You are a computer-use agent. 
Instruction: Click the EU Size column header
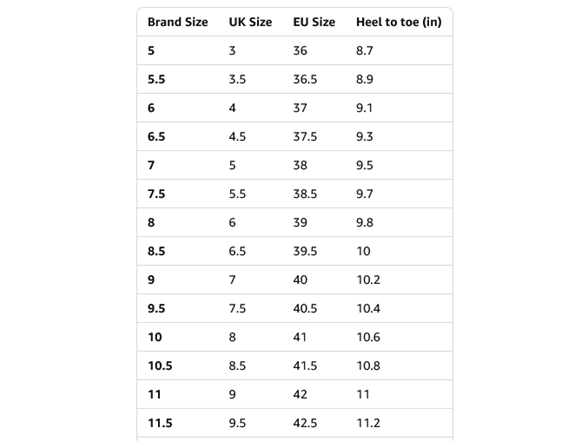coord(314,22)
